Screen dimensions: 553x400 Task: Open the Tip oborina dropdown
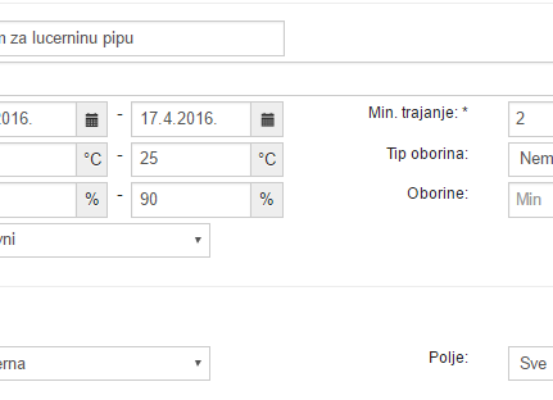[530, 159]
